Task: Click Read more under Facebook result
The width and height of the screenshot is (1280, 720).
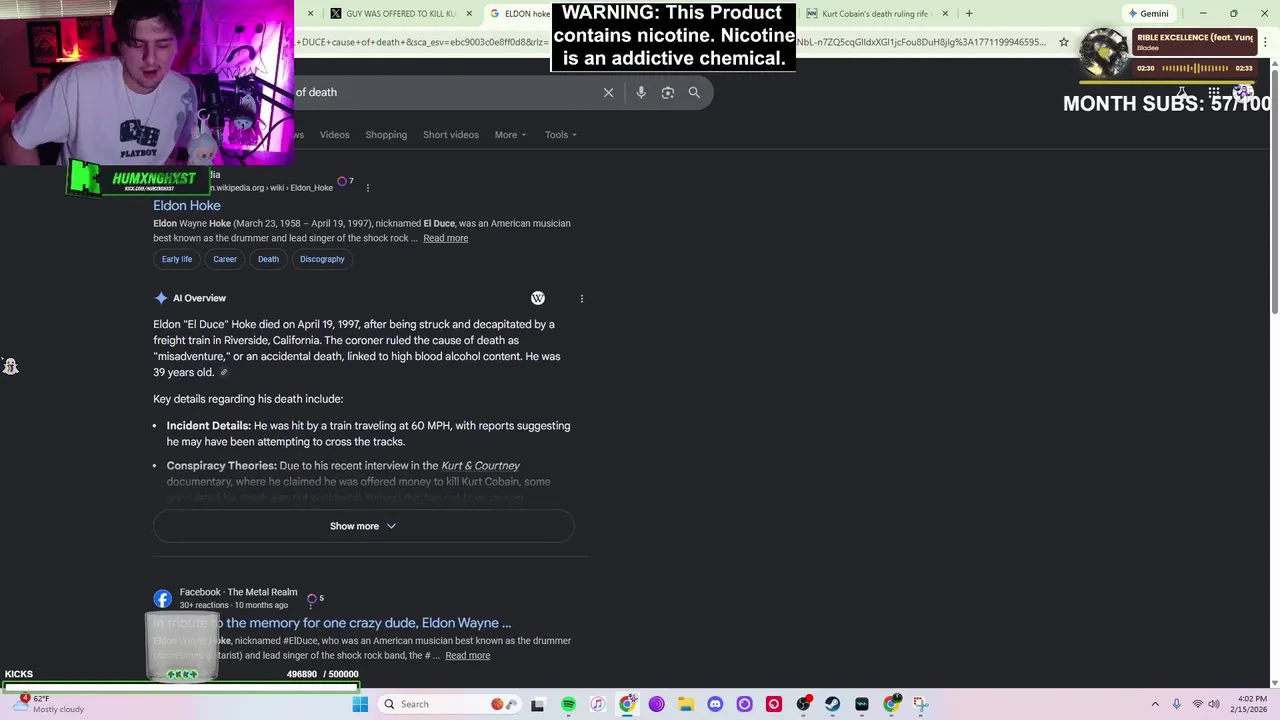Action: 467,656
